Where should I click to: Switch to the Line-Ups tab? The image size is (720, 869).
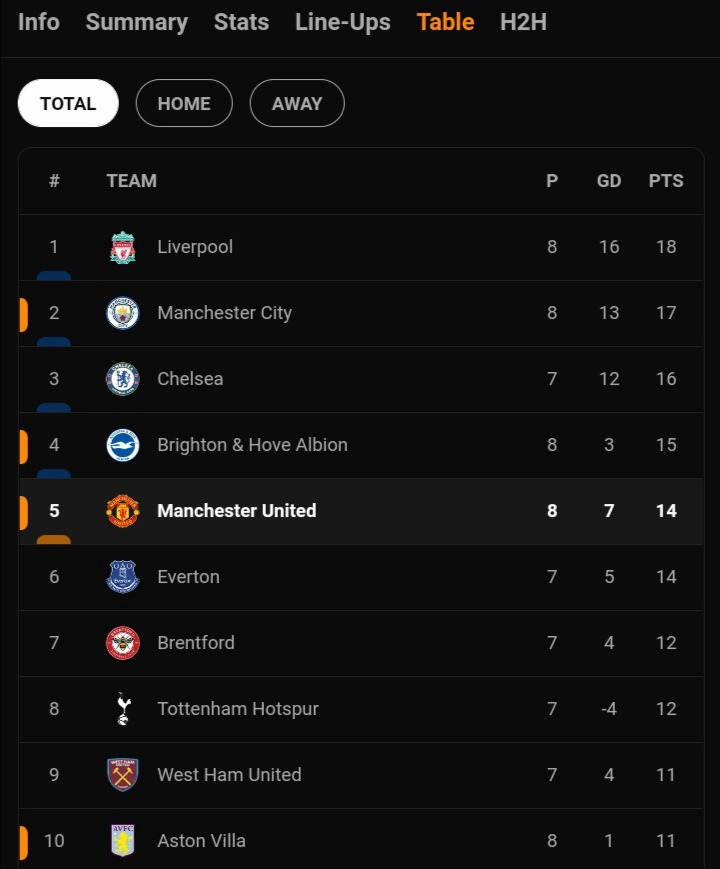(x=343, y=23)
